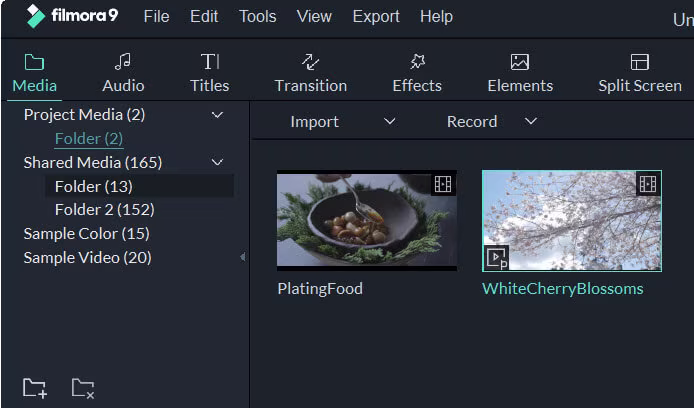Click the add new folder icon
Screen dimensions: 694x408
35,388
